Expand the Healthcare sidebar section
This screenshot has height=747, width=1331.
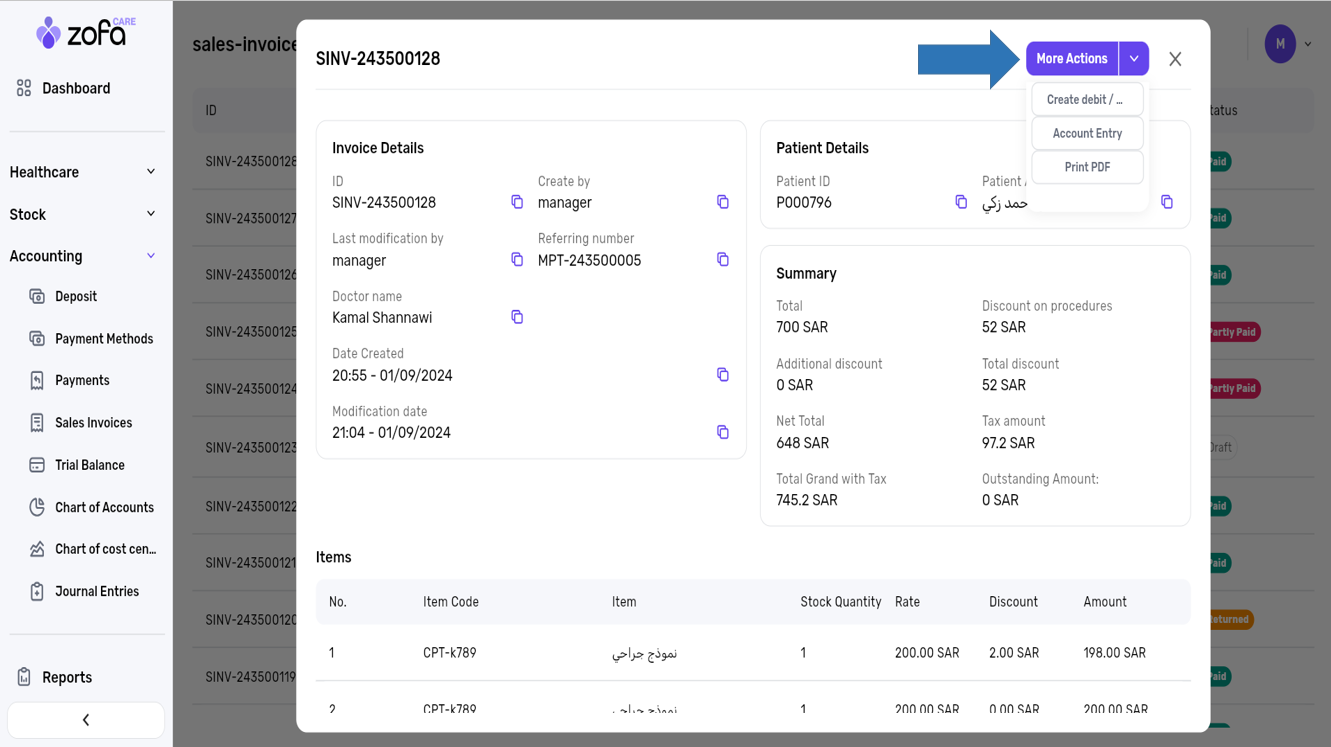pyautogui.click(x=83, y=172)
